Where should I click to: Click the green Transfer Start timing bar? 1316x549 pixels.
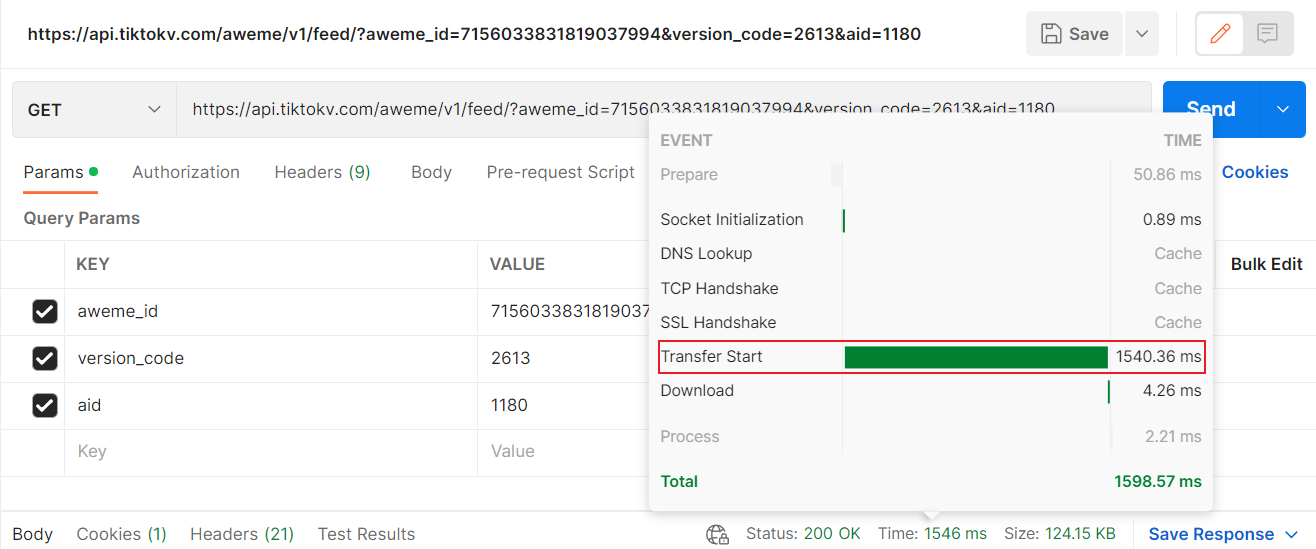975,357
